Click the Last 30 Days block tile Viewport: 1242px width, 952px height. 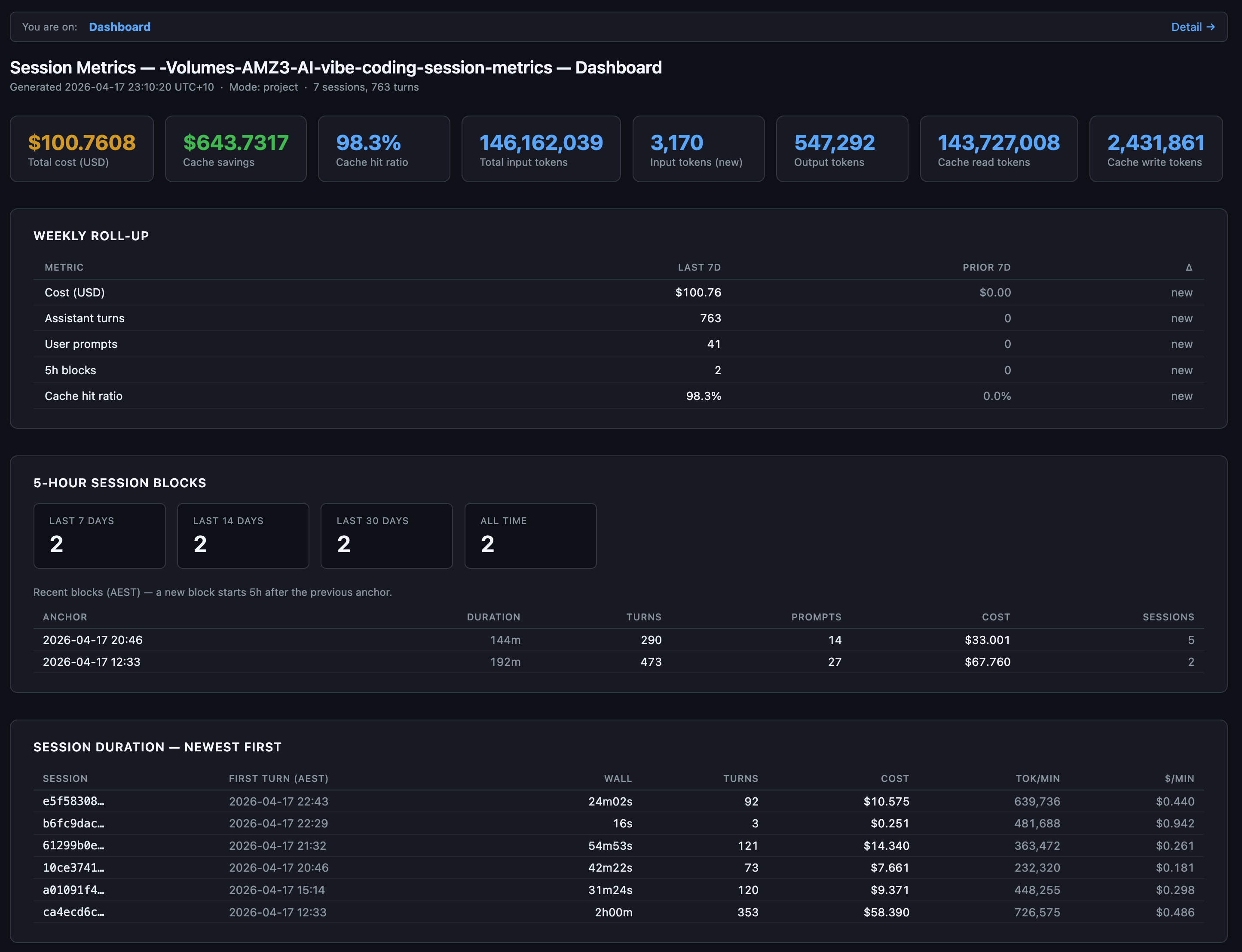pos(387,535)
